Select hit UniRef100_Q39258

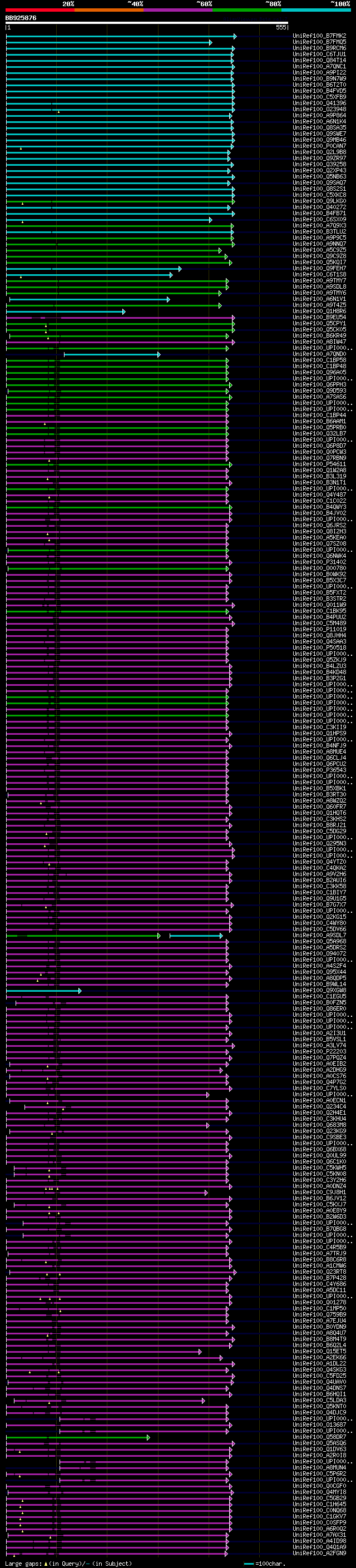coord(319,164)
